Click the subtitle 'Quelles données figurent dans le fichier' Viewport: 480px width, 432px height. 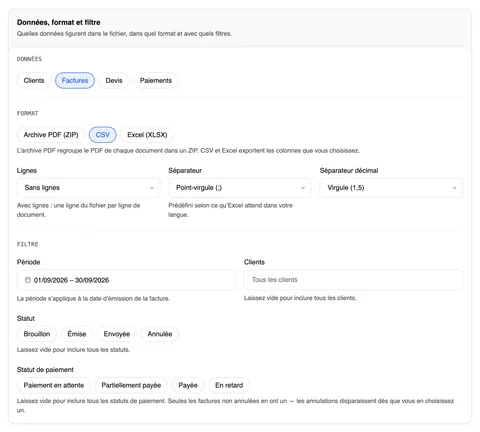(124, 34)
